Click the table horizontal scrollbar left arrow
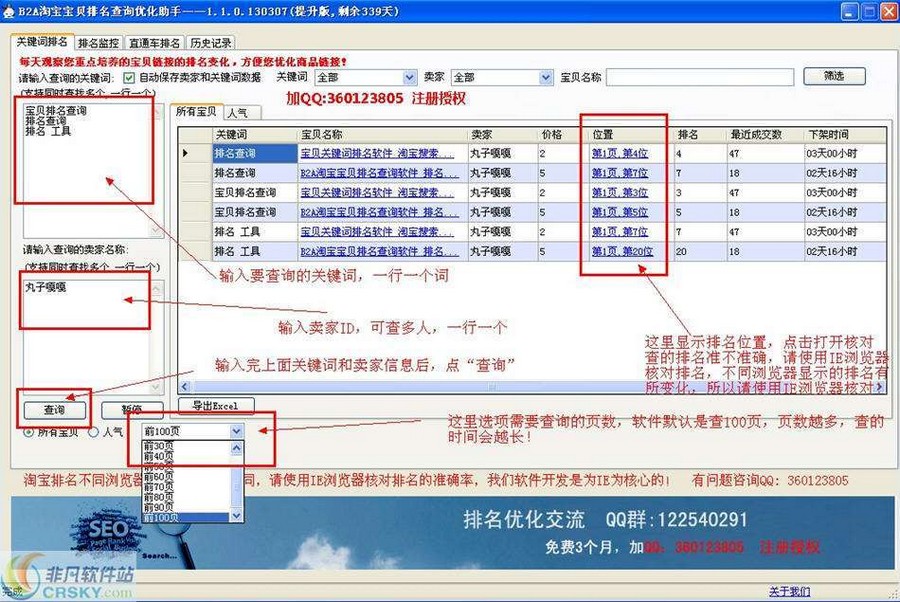The width and height of the screenshot is (900, 602). 185,387
